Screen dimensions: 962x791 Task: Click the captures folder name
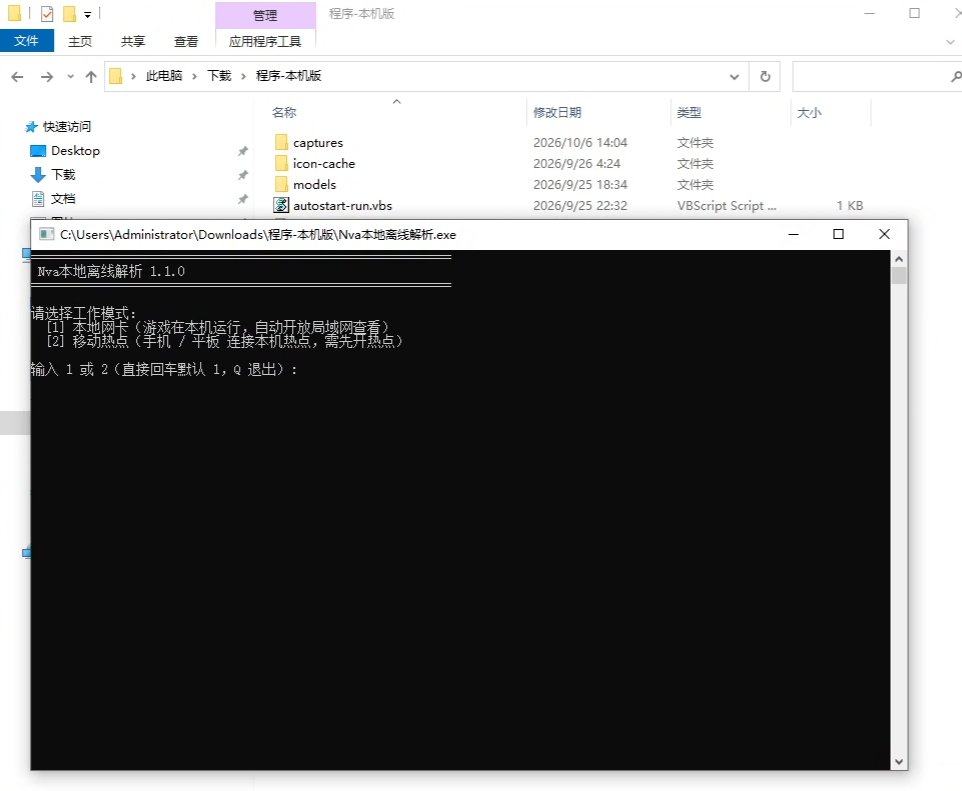click(x=318, y=142)
